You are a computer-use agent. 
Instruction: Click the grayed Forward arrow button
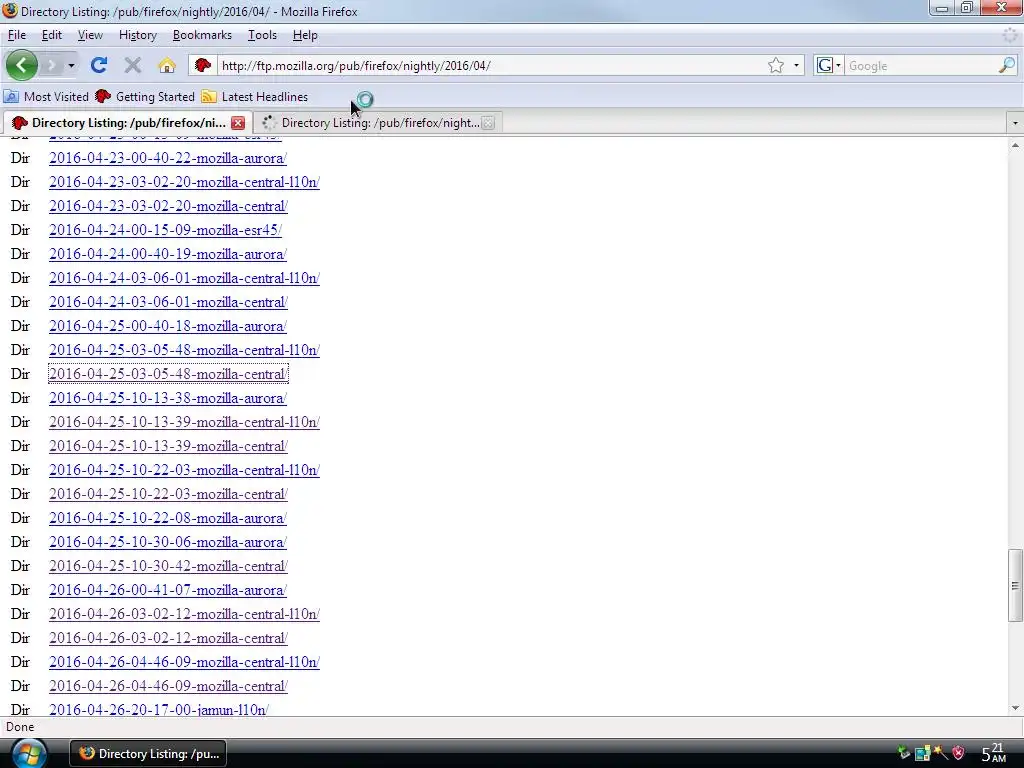pyautogui.click(x=52, y=65)
